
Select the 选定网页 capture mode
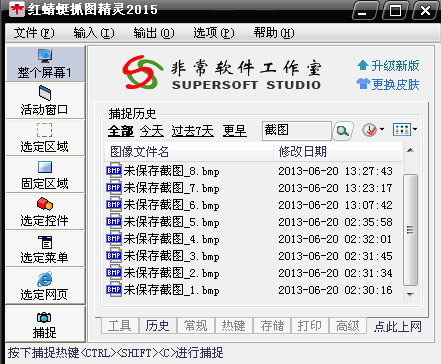point(45,286)
